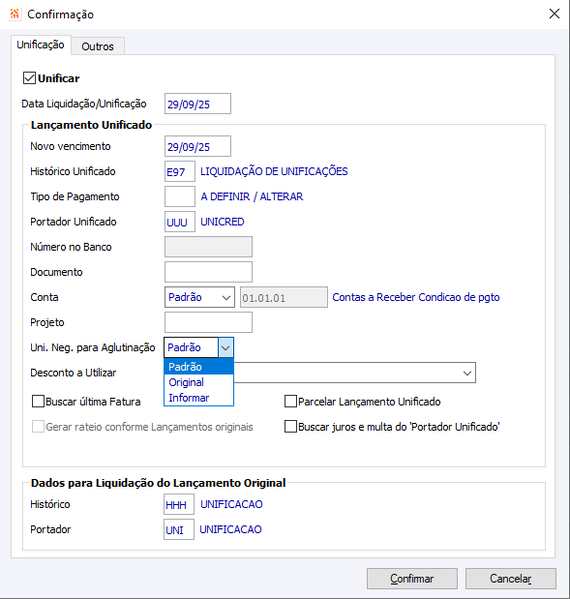570x599 pixels.
Task: Click into the Documento field
Action: click(208, 272)
